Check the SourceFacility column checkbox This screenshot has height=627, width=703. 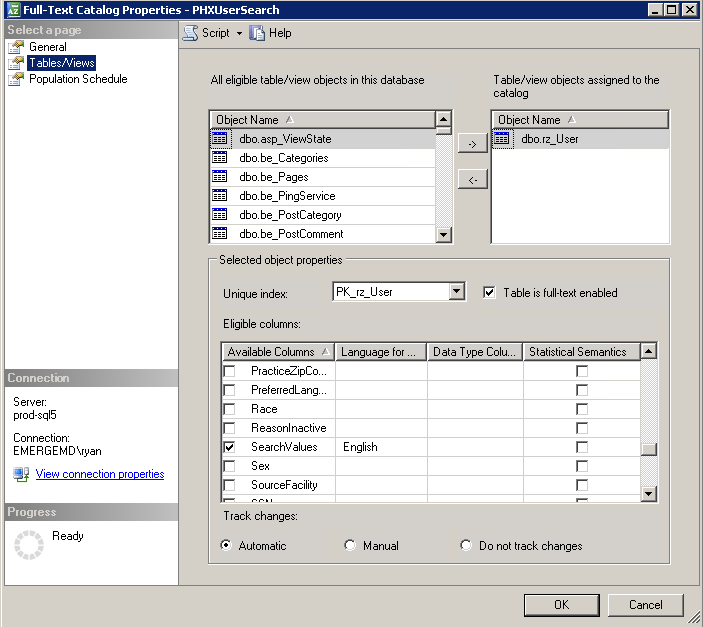click(x=229, y=485)
